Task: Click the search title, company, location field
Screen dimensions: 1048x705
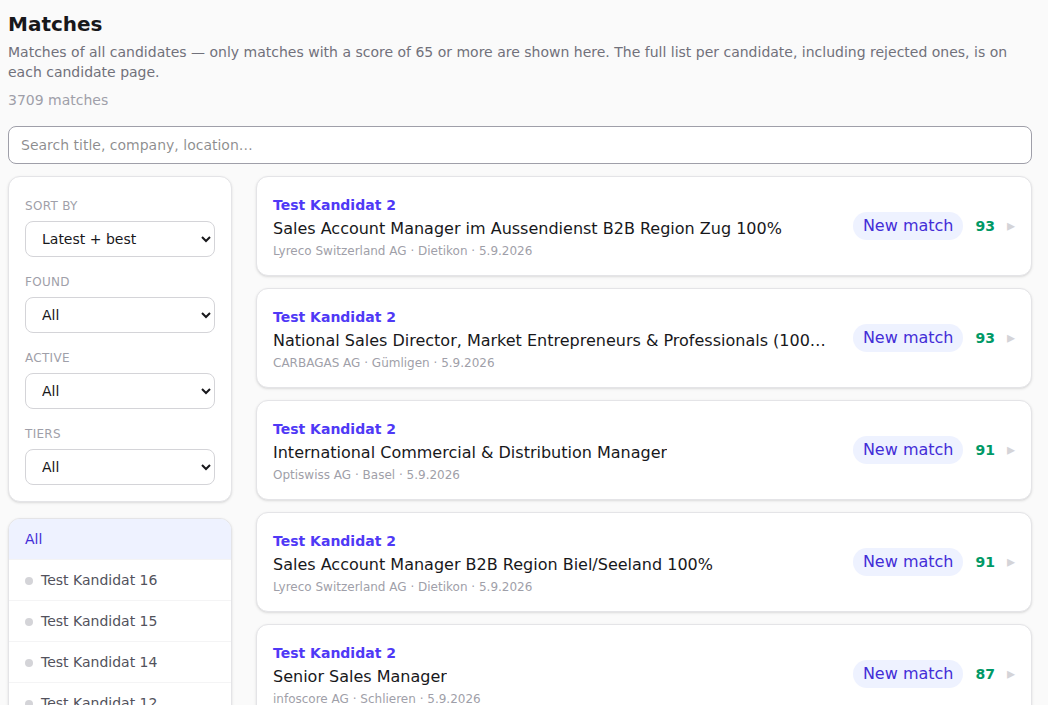Action: (x=519, y=145)
